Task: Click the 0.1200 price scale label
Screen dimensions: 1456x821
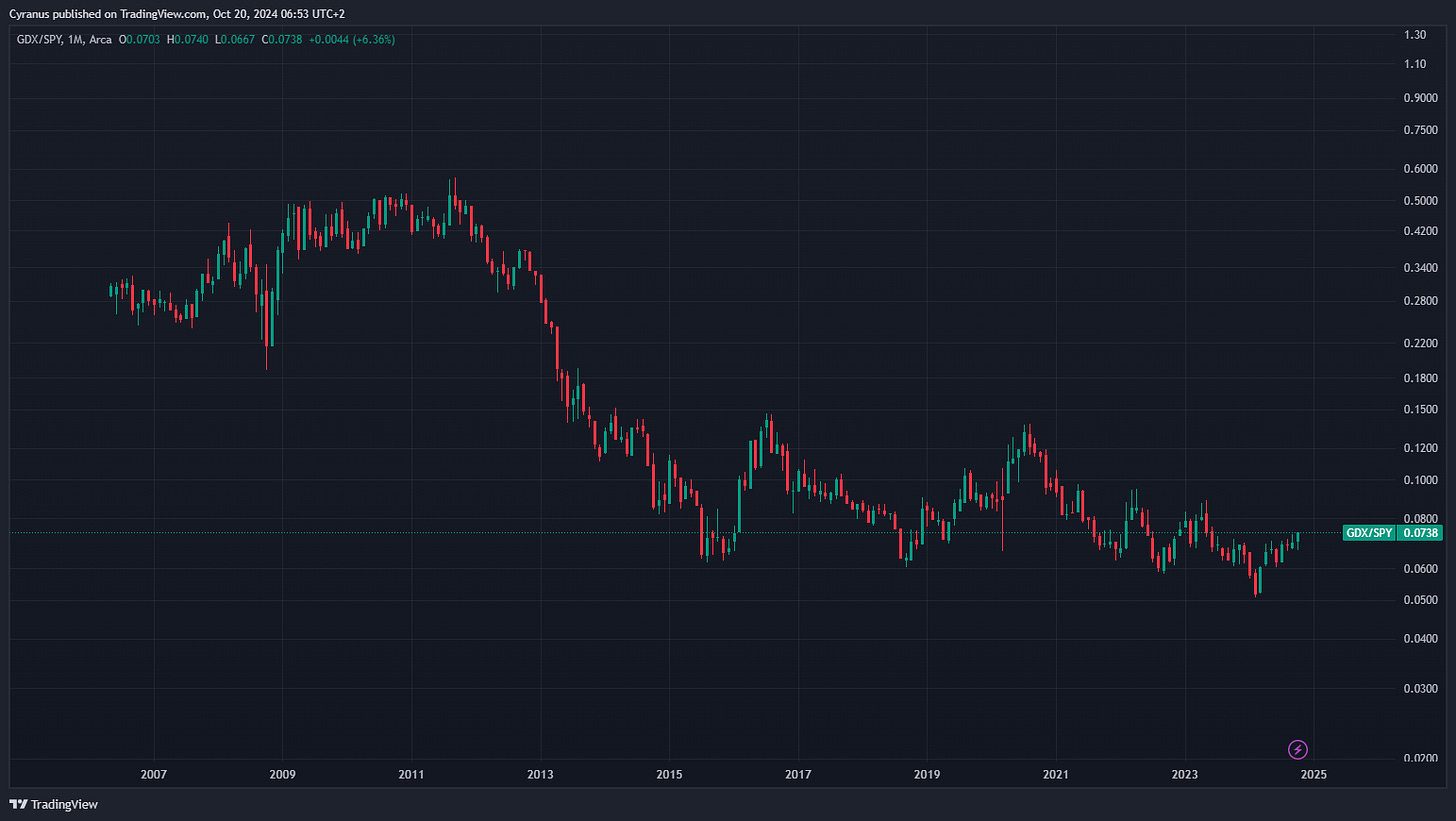Action: 1420,448
